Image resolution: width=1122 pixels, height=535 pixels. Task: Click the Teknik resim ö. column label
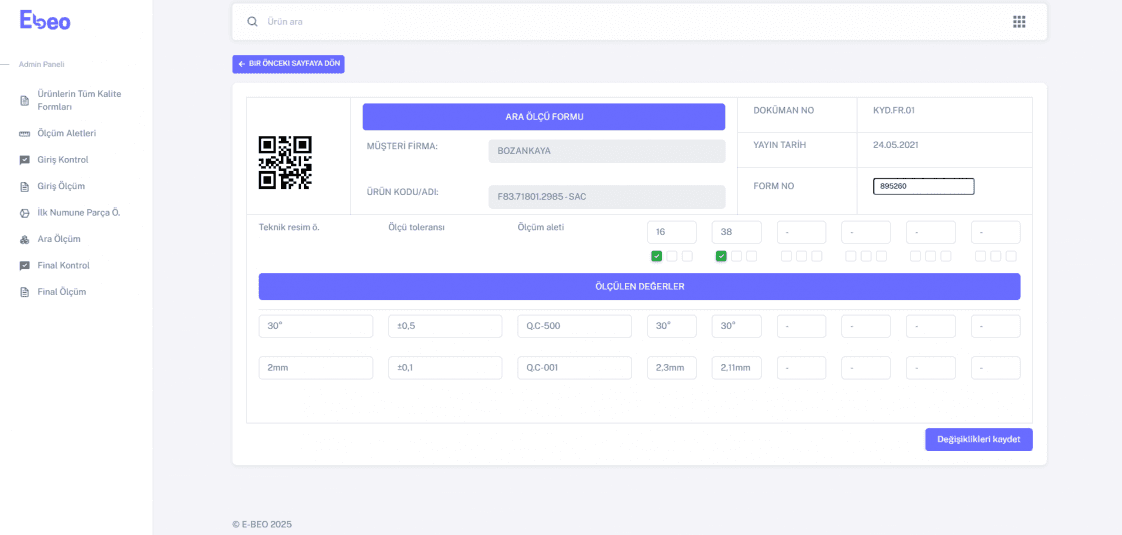click(x=289, y=228)
